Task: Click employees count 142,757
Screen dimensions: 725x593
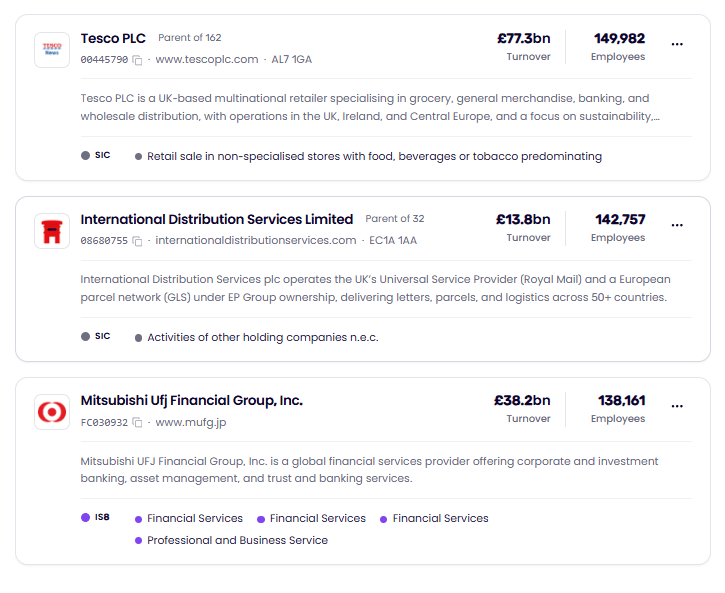Action: click(x=620, y=220)
